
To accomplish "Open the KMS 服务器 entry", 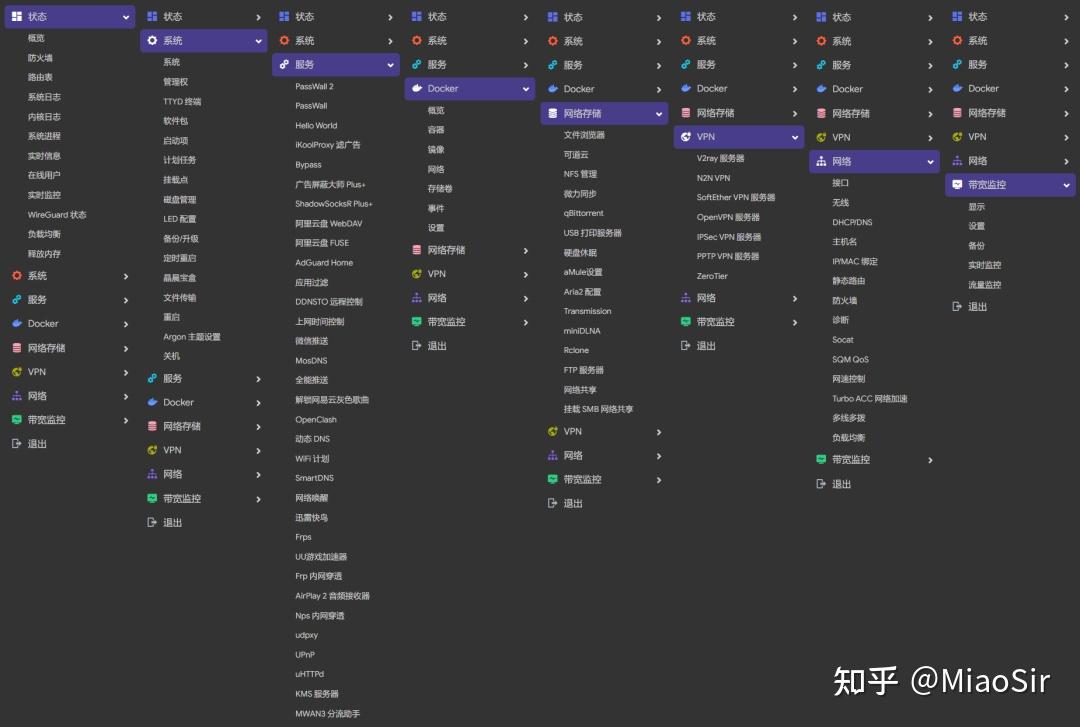I will (x=316, y=693).
